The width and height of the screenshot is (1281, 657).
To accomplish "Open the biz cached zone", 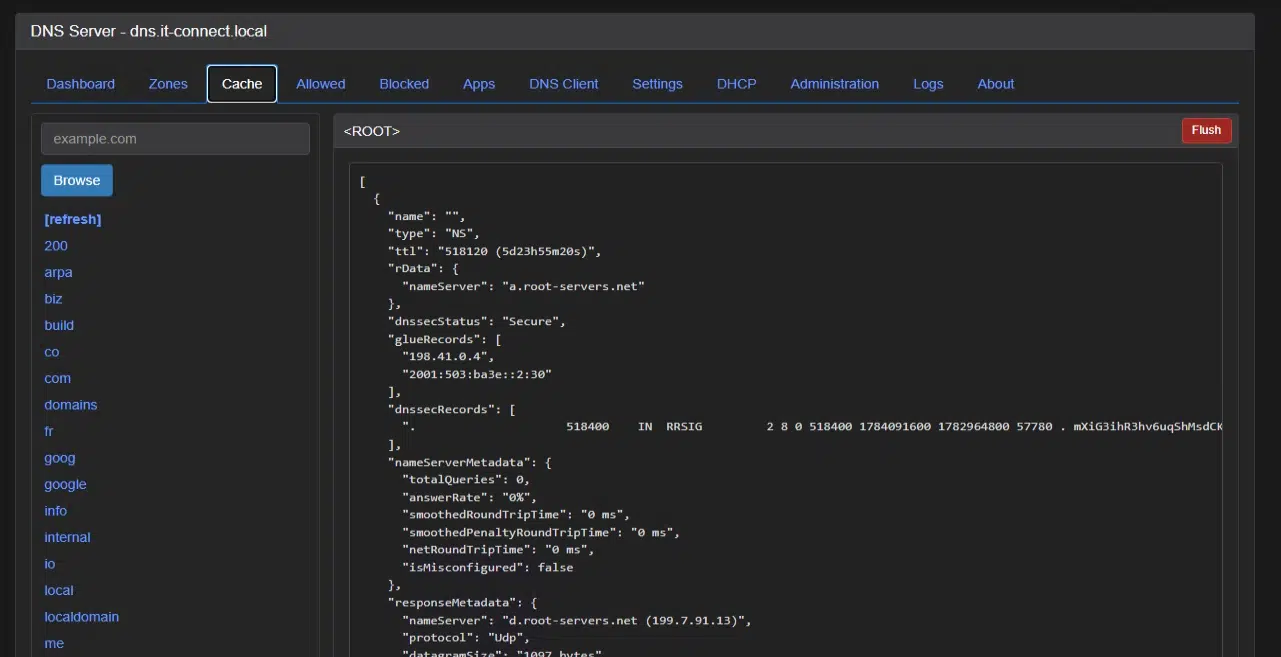I will point(53,299).
